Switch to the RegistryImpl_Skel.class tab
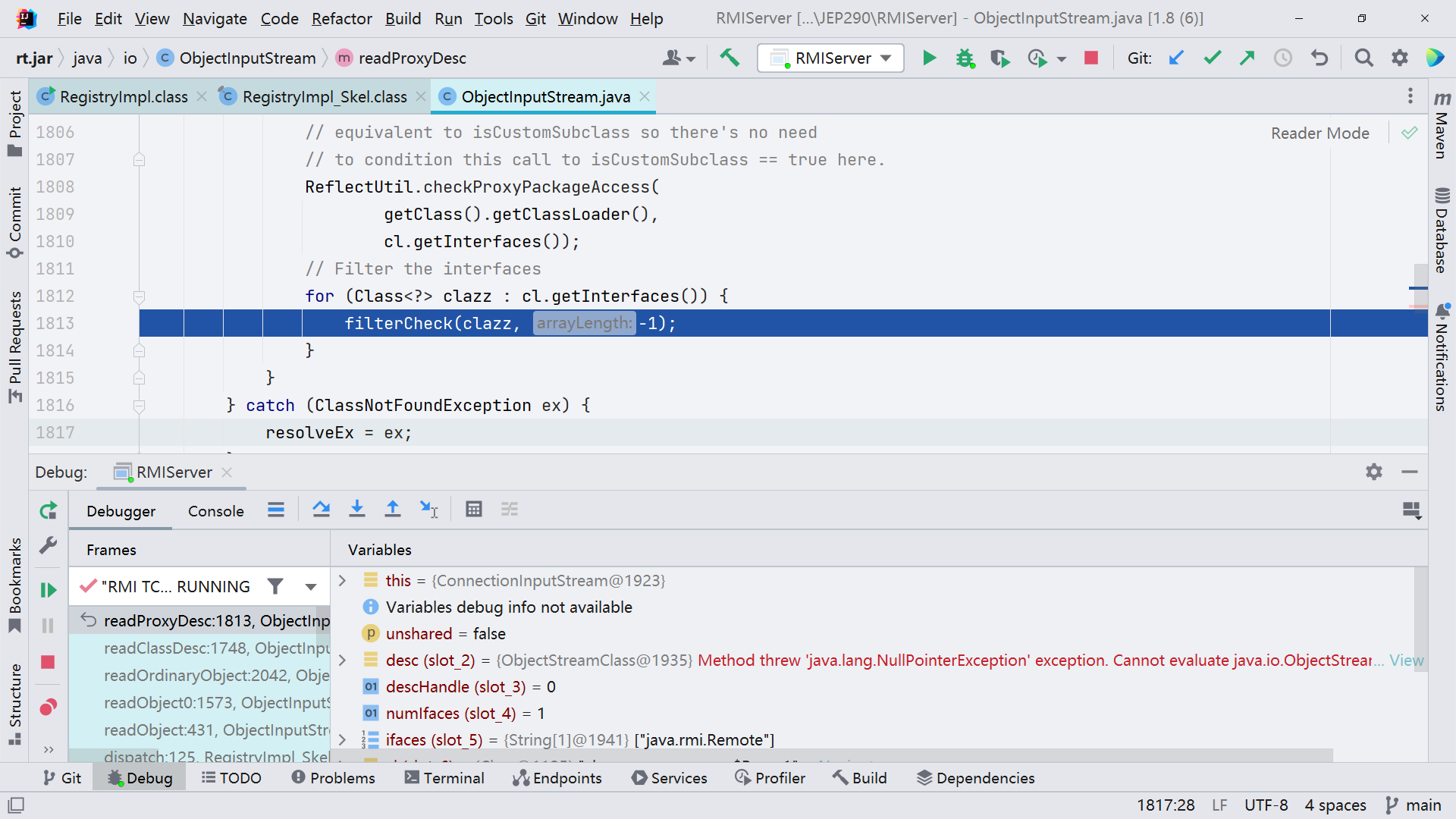This screenshot has height=819, width=1456. [324, 96]
